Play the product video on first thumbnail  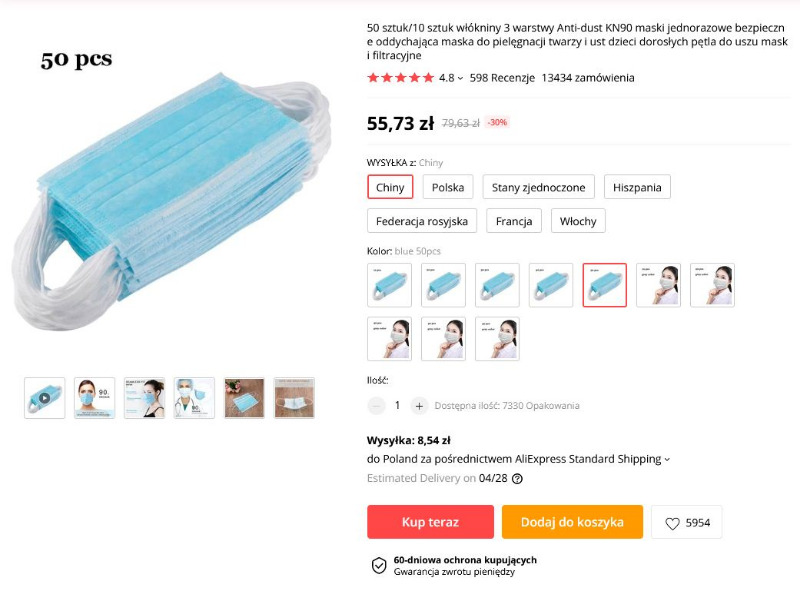(44, 398)
